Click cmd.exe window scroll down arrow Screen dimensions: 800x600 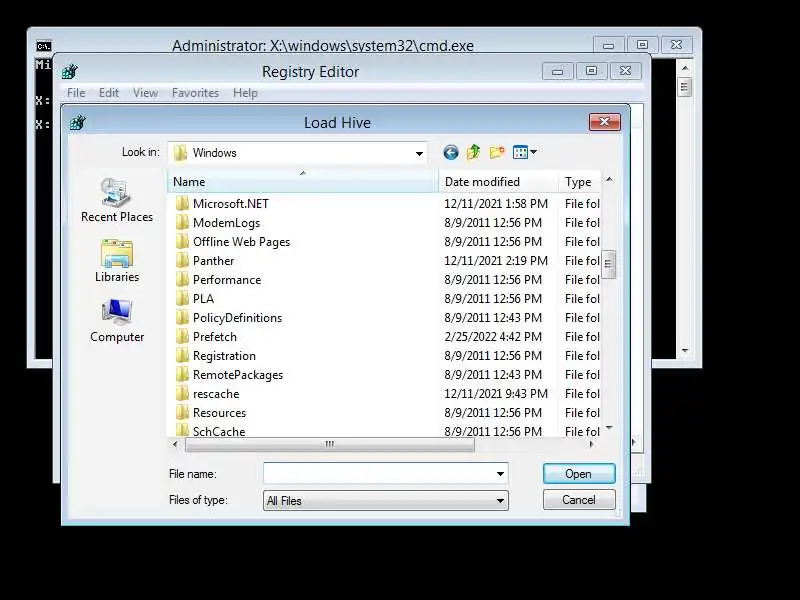685,351
